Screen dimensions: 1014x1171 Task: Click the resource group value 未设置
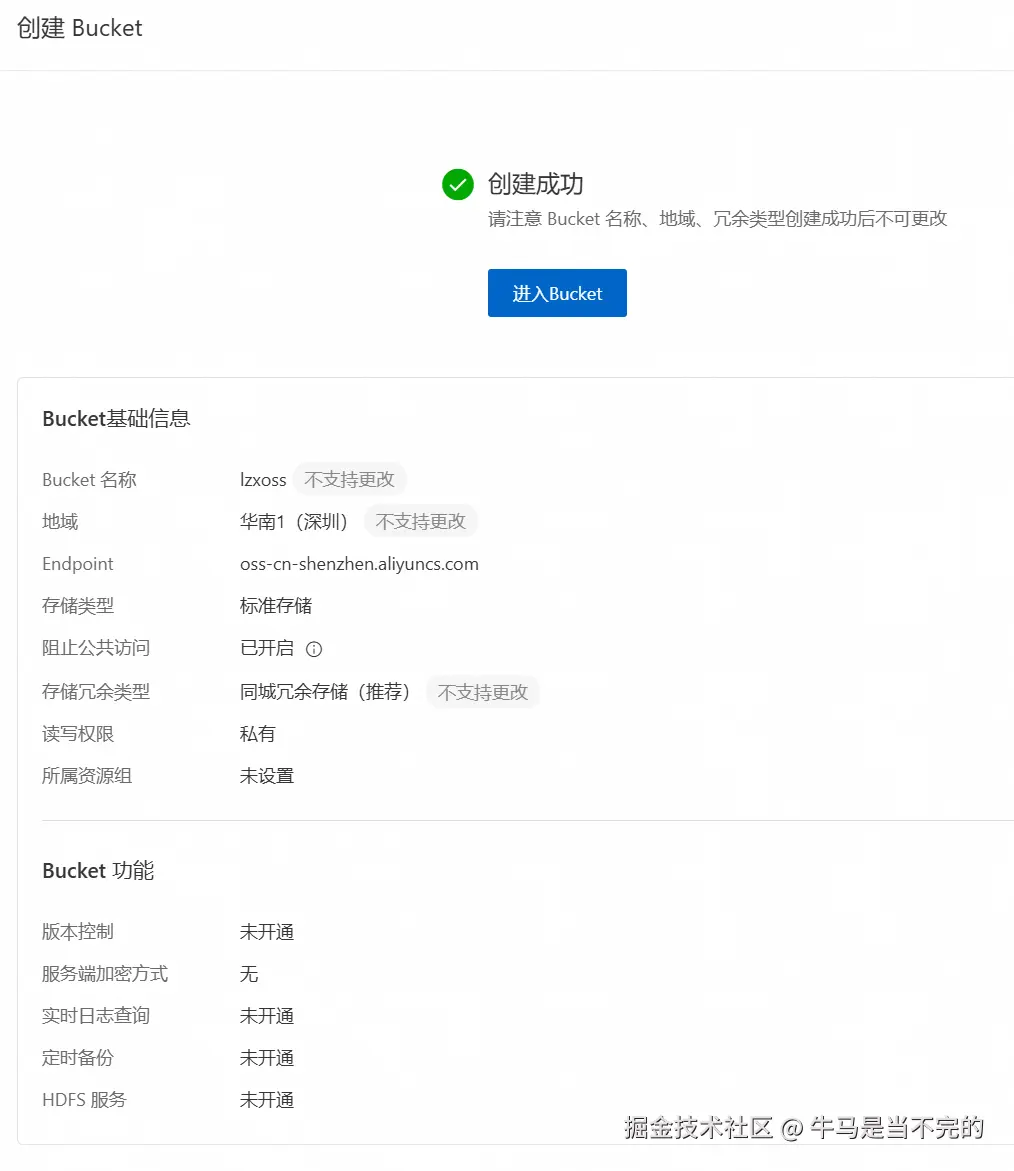pyautogui.click(x=267, y=776)
